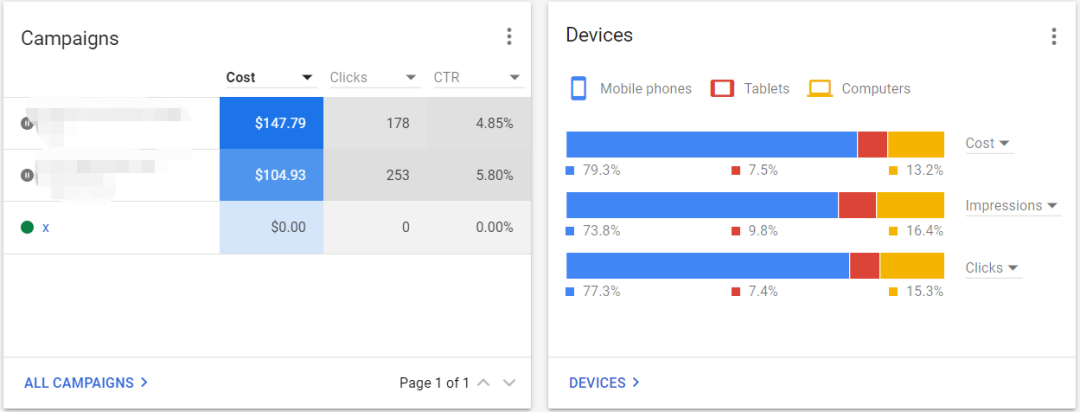The height and width of the screenshot is (412, 1080).
Task: Click the paused status icon of the $104.93 campaign
Action: click(27, 175)
